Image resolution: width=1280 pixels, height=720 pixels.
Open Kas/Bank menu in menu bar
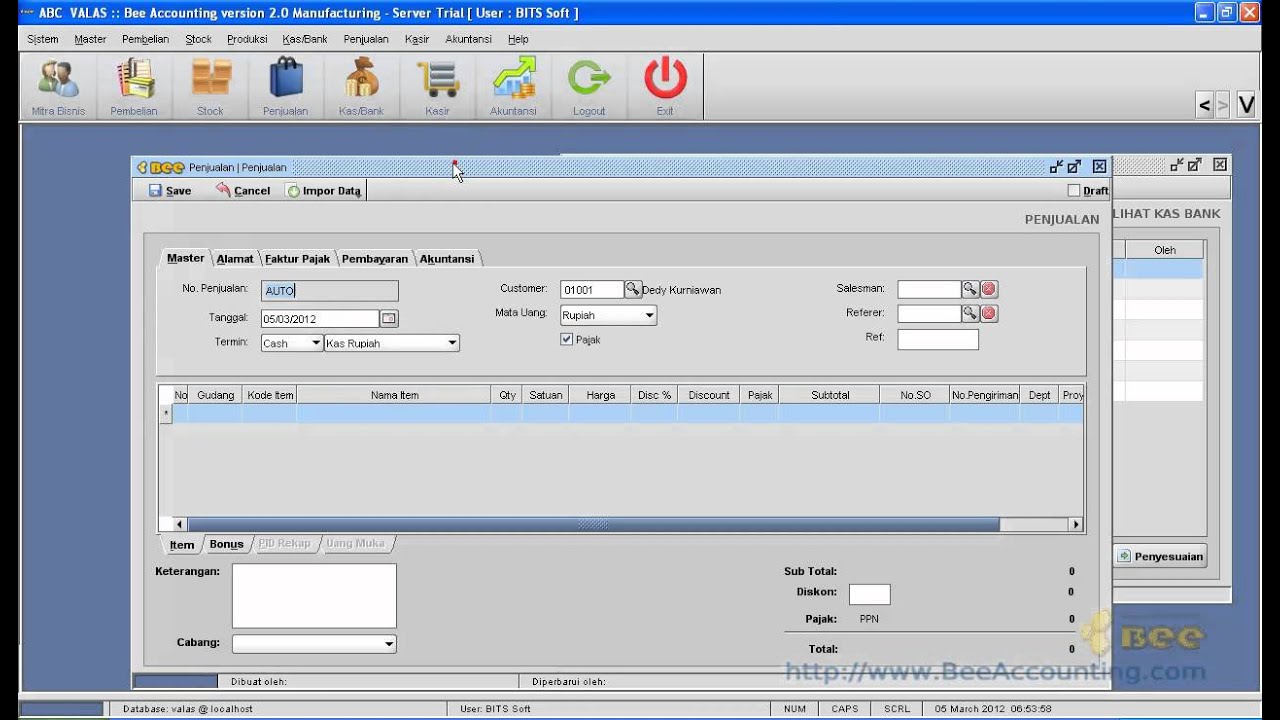[x=305, y=39]
